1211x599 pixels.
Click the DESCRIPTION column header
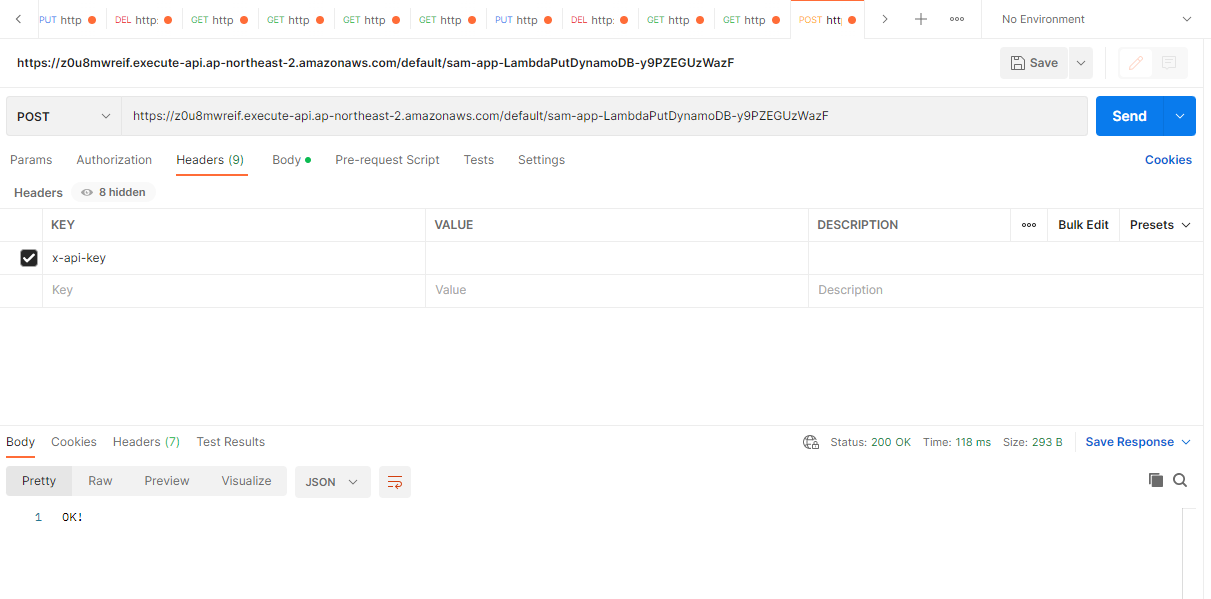pos(858,225)
